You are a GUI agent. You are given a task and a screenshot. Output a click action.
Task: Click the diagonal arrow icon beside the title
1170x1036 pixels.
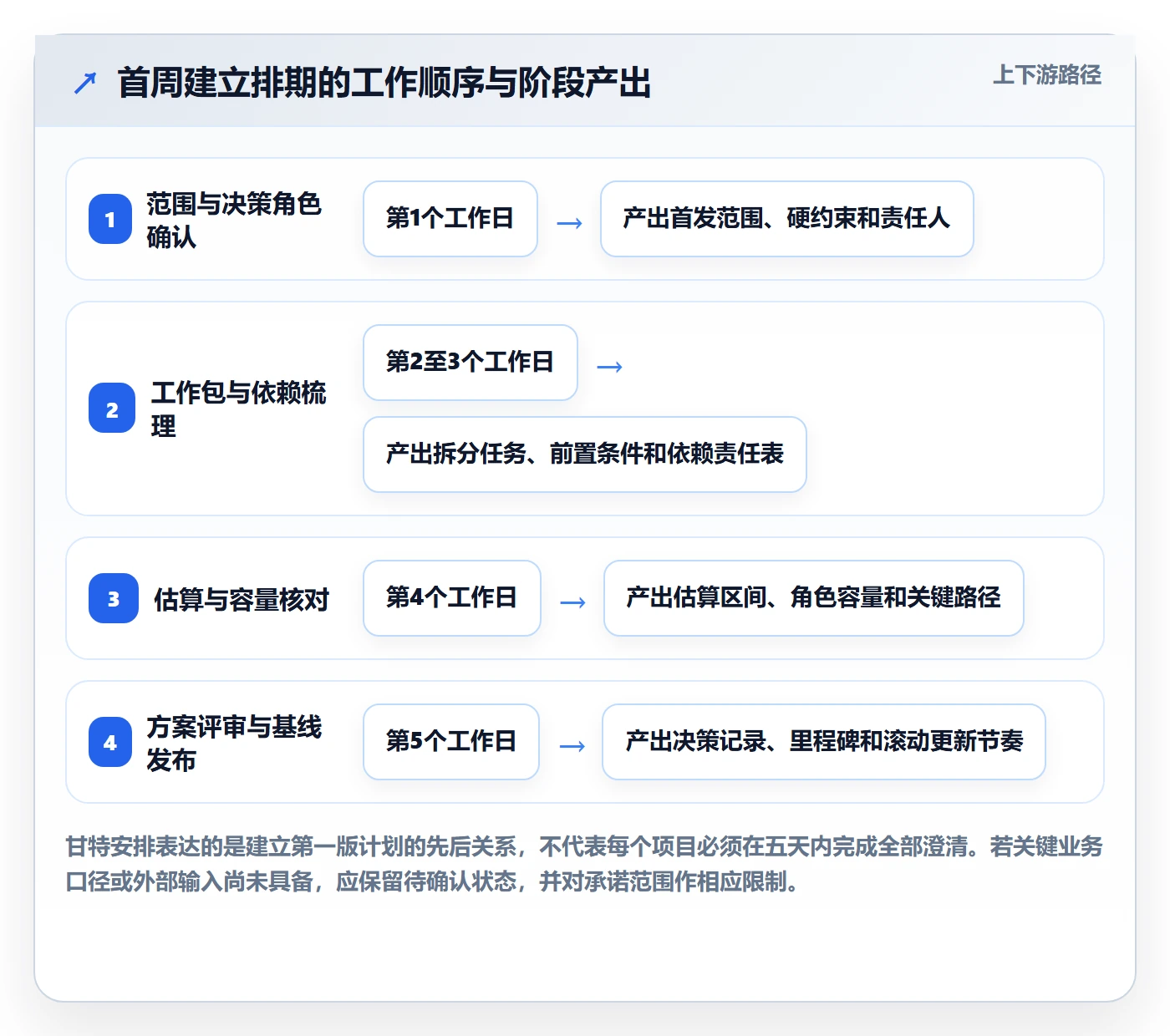coord(85,83)
